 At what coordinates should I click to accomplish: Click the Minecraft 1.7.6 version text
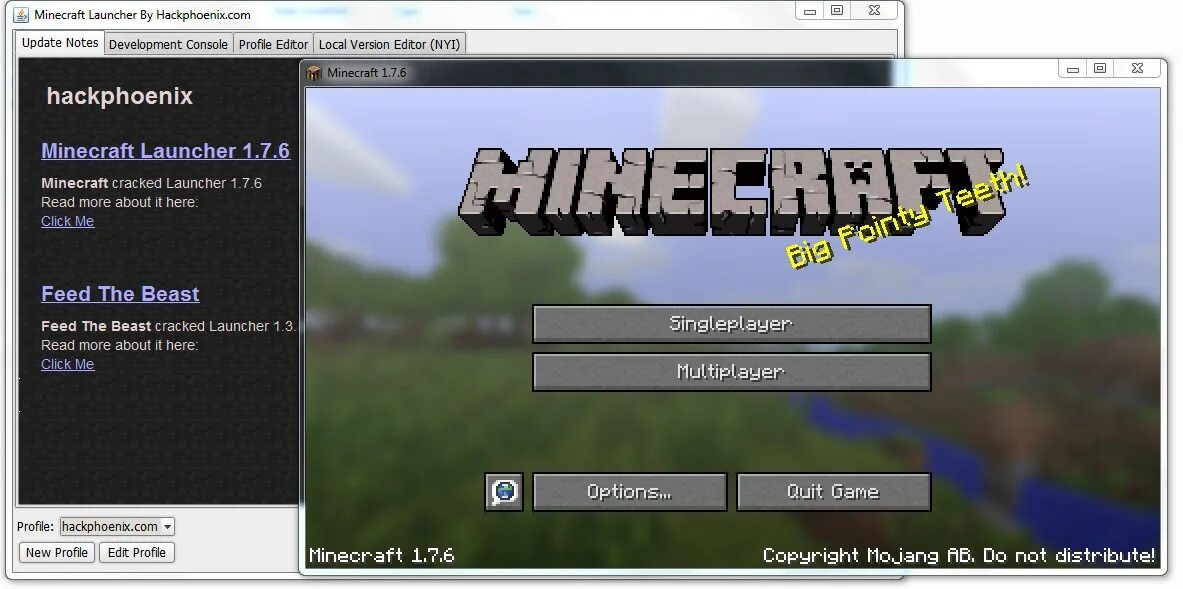[x=382, y=556]
